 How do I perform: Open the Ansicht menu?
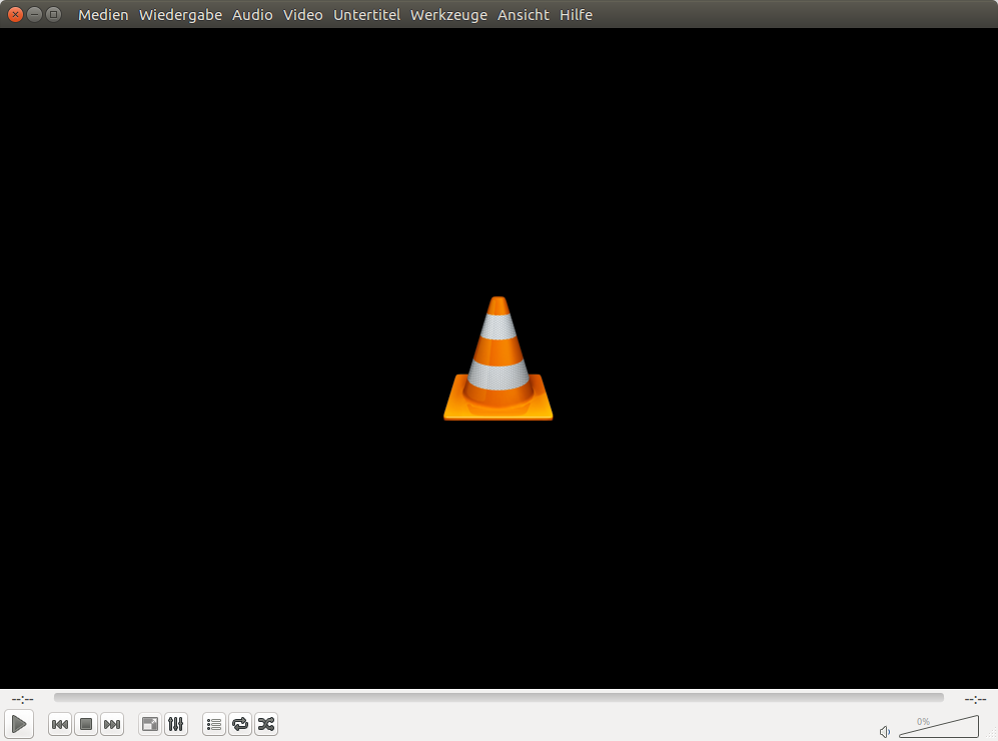[523, 15]
